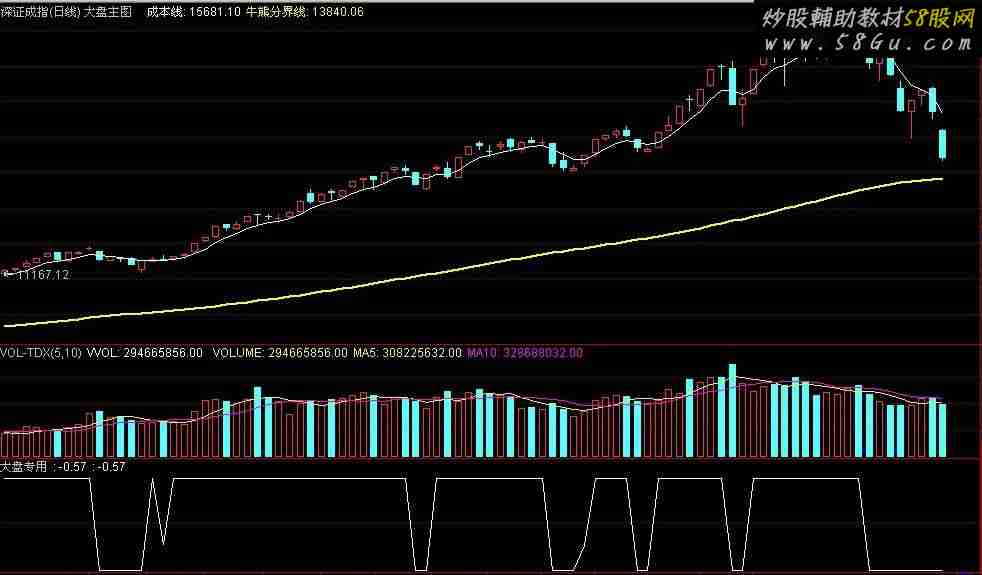Click the MA5: 308225632.00 value
Viewport: 982px width, 575px height.
[x=408, y=353]
